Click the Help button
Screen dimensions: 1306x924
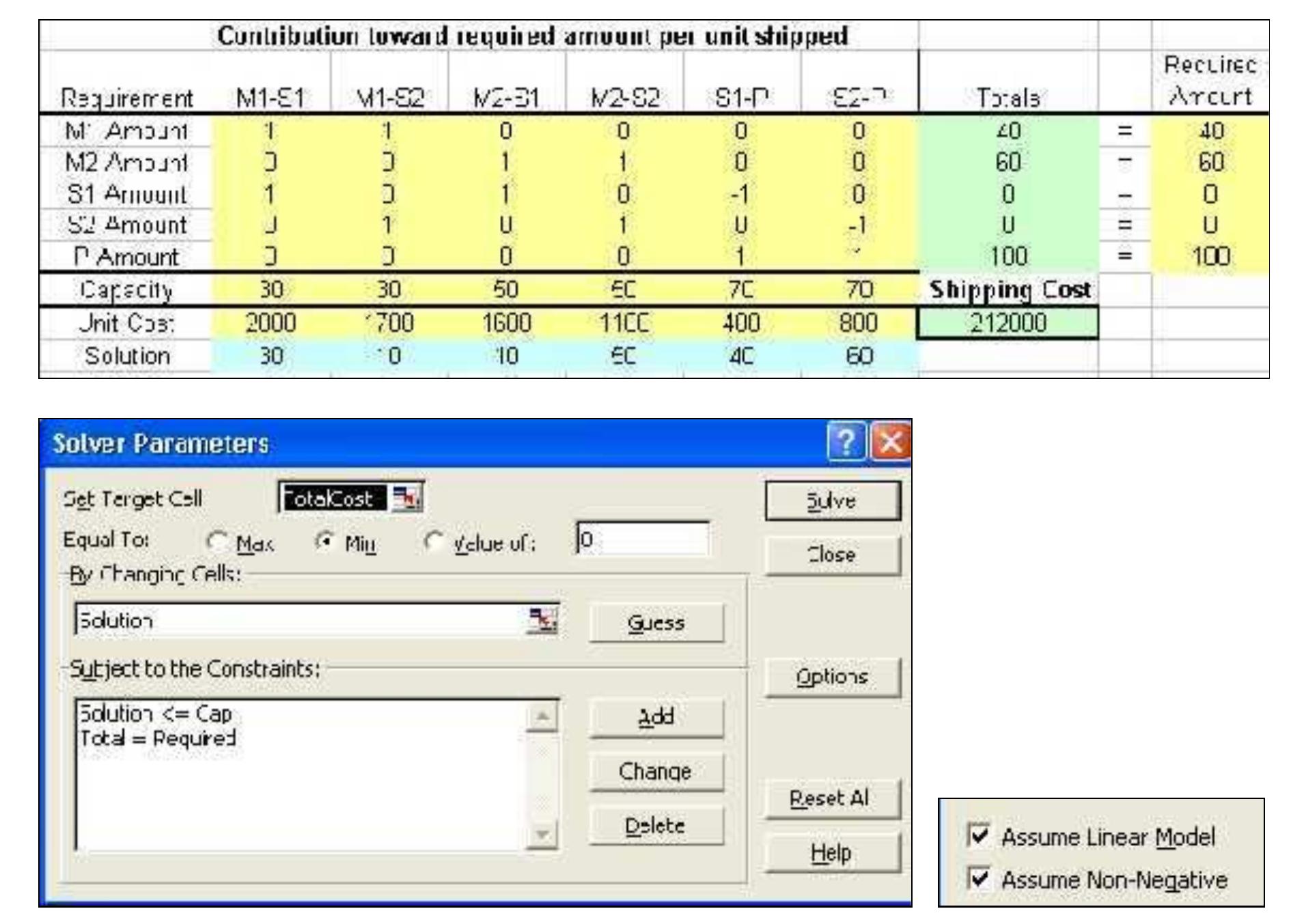pos(833,852)
